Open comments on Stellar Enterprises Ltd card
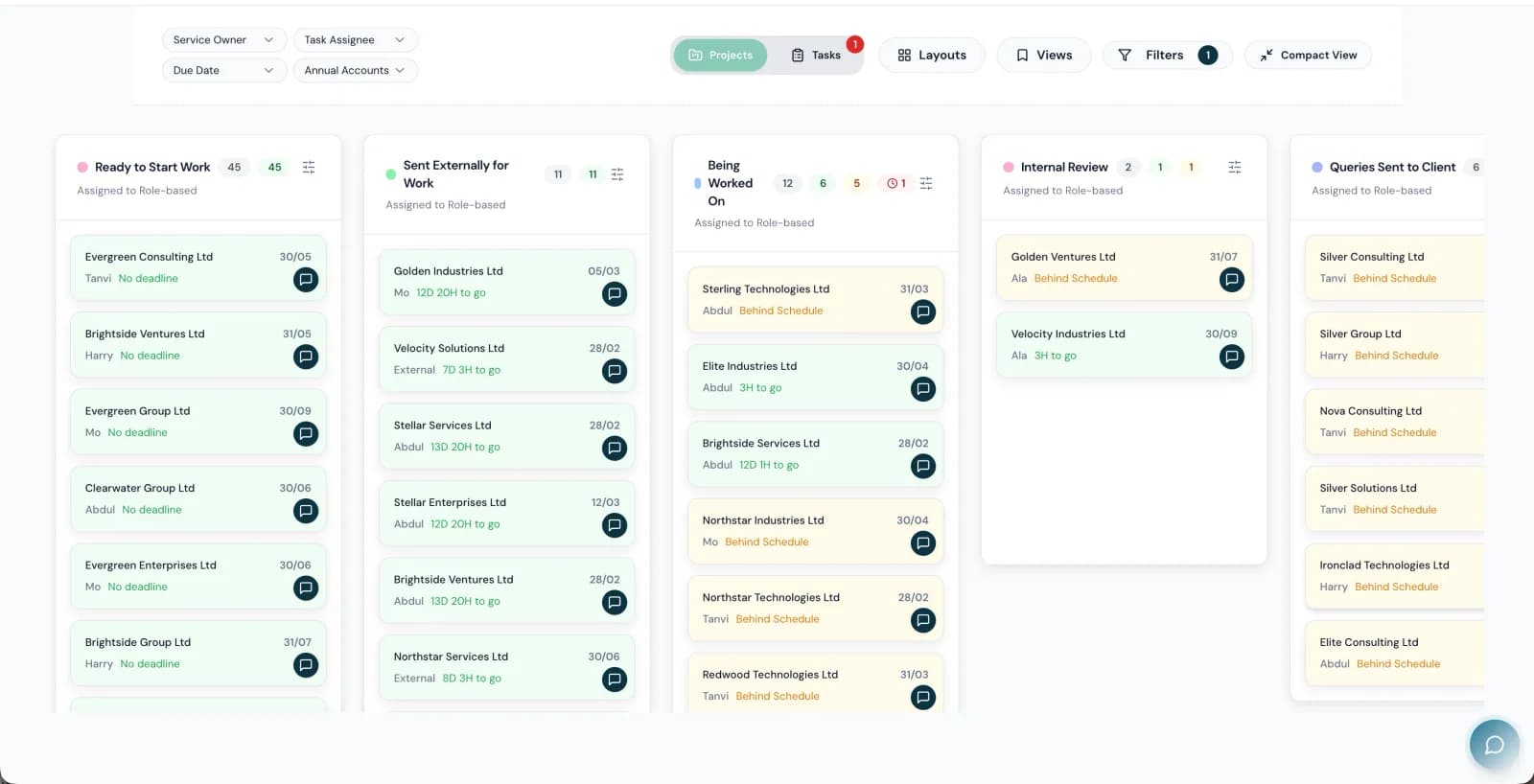 coord(615,525)
